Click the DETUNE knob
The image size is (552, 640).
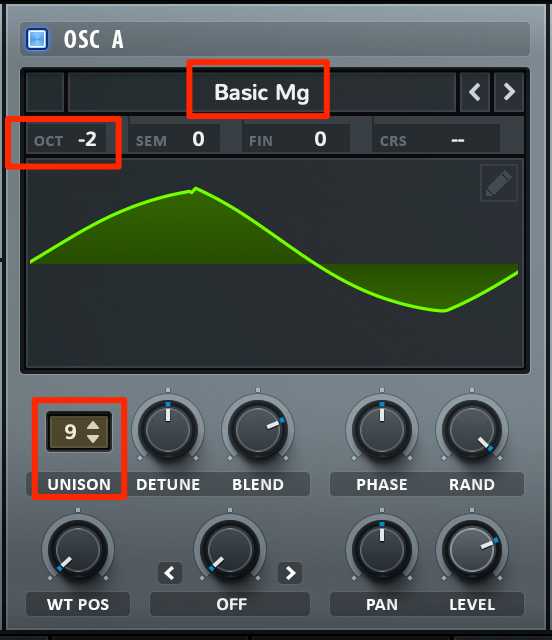tap(168, 430)
